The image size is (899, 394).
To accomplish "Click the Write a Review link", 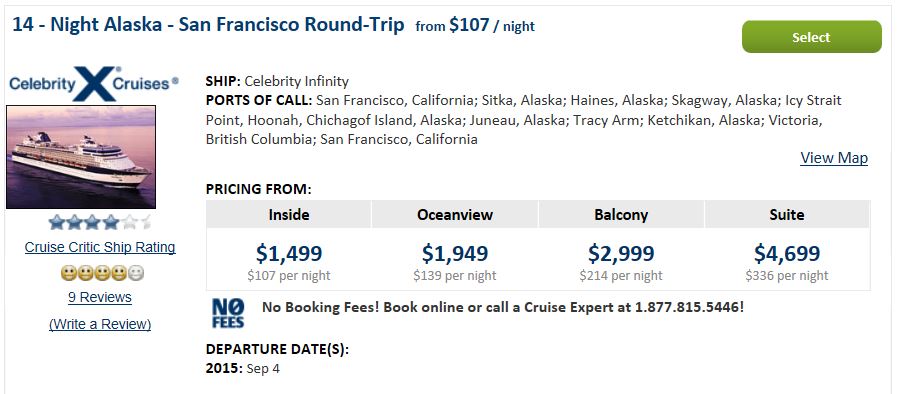I will (100, 324).
